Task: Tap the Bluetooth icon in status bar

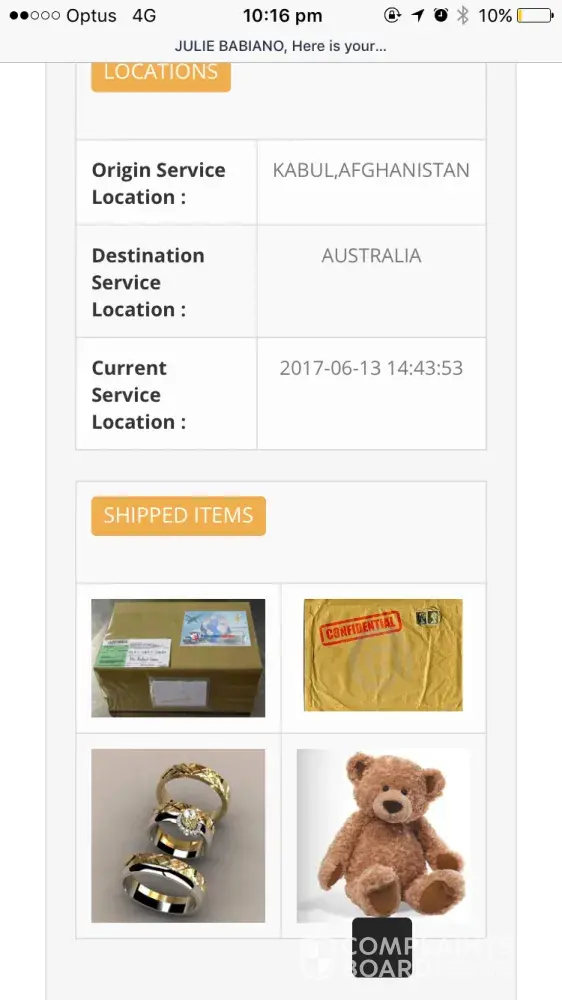Action: pos(462,15)
